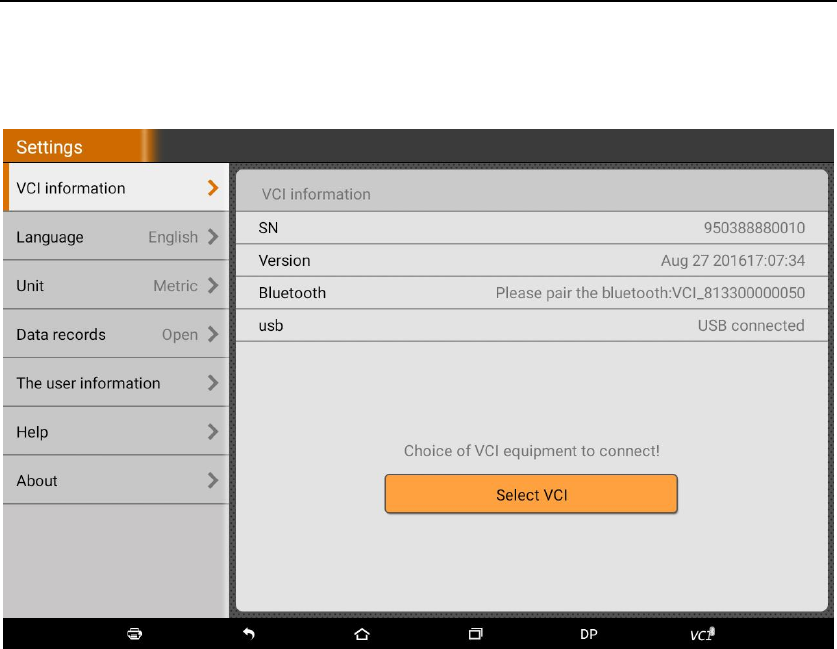Viewport: 837px width, 649px height.
Task: Click the Bluetooth row label
Action: [292, 292]
